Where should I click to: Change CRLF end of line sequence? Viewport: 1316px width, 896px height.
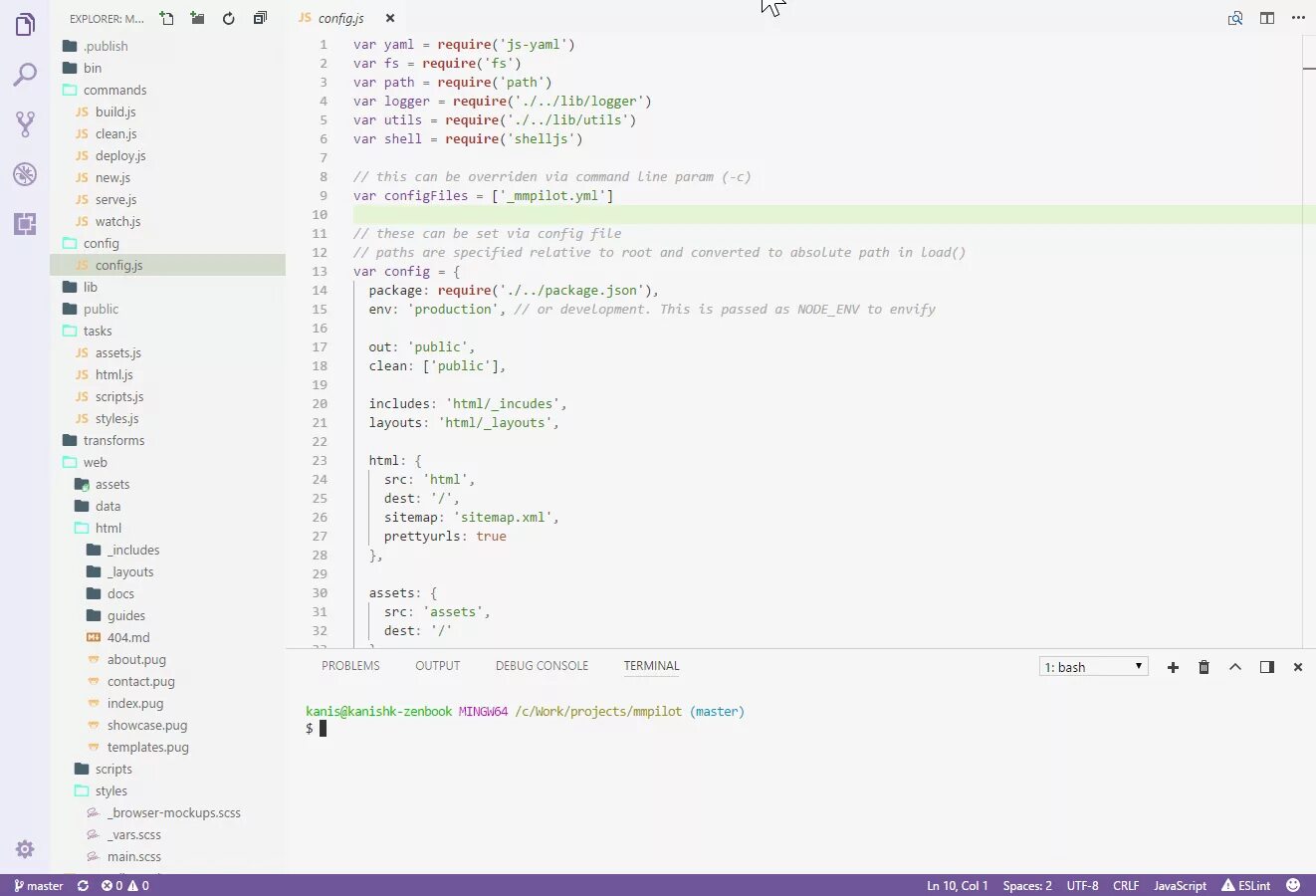1126,885
